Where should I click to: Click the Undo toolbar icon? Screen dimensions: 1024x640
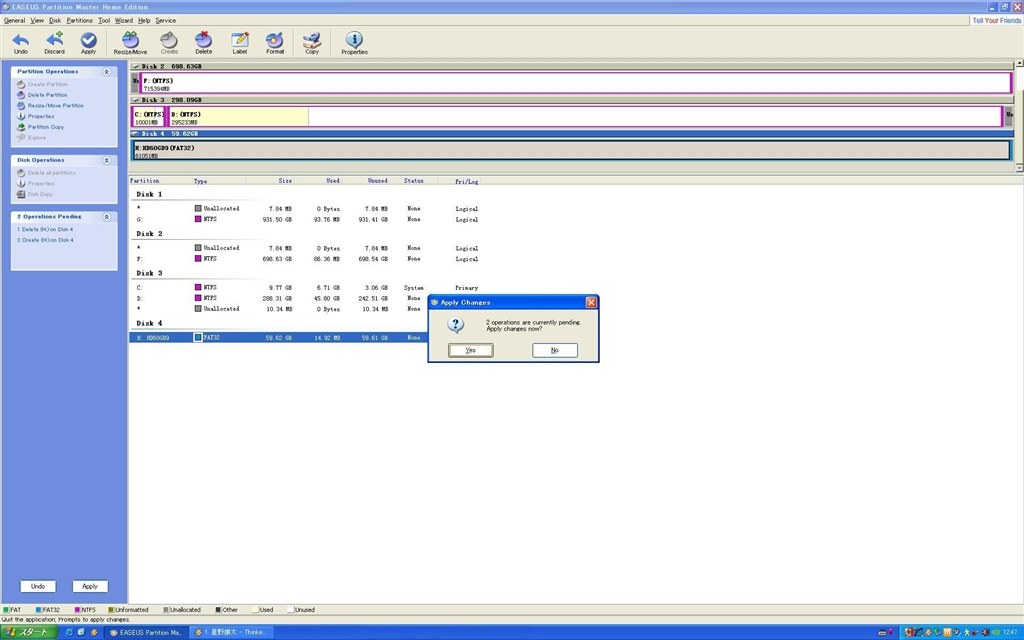click(x=21, y=42)
